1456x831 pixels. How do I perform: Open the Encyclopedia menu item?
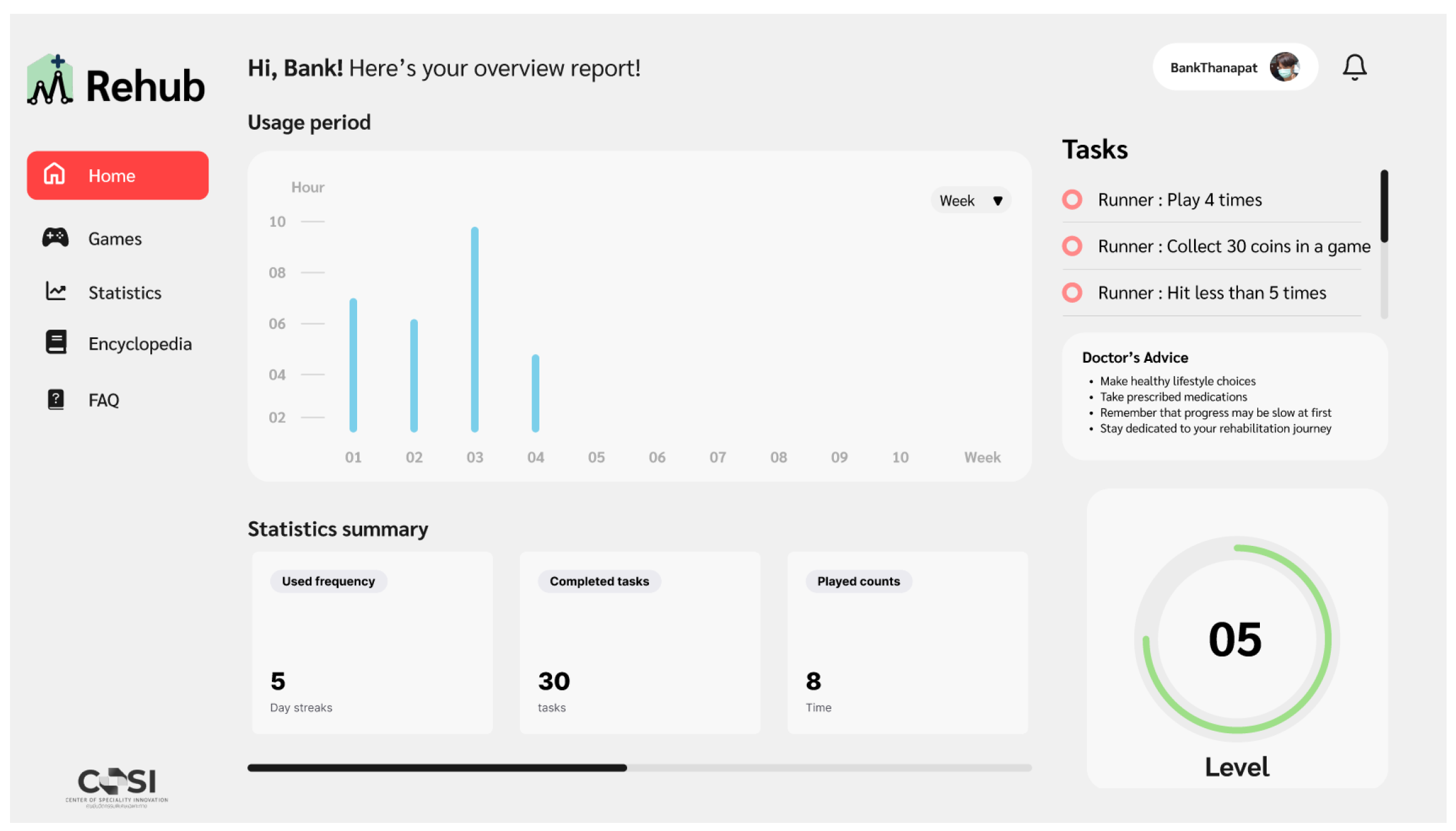click(140, 344)
